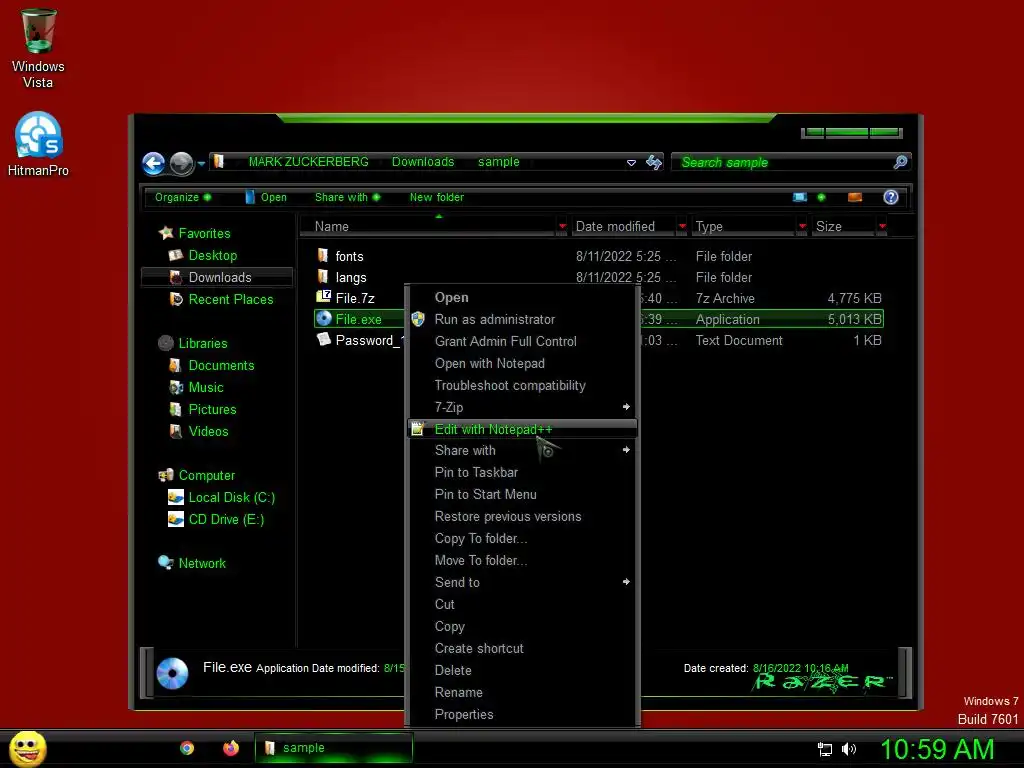This screenshot has height=768, width=1024.
Task: Choose Pin to Taskbar
Action: (x=522, y=472)
